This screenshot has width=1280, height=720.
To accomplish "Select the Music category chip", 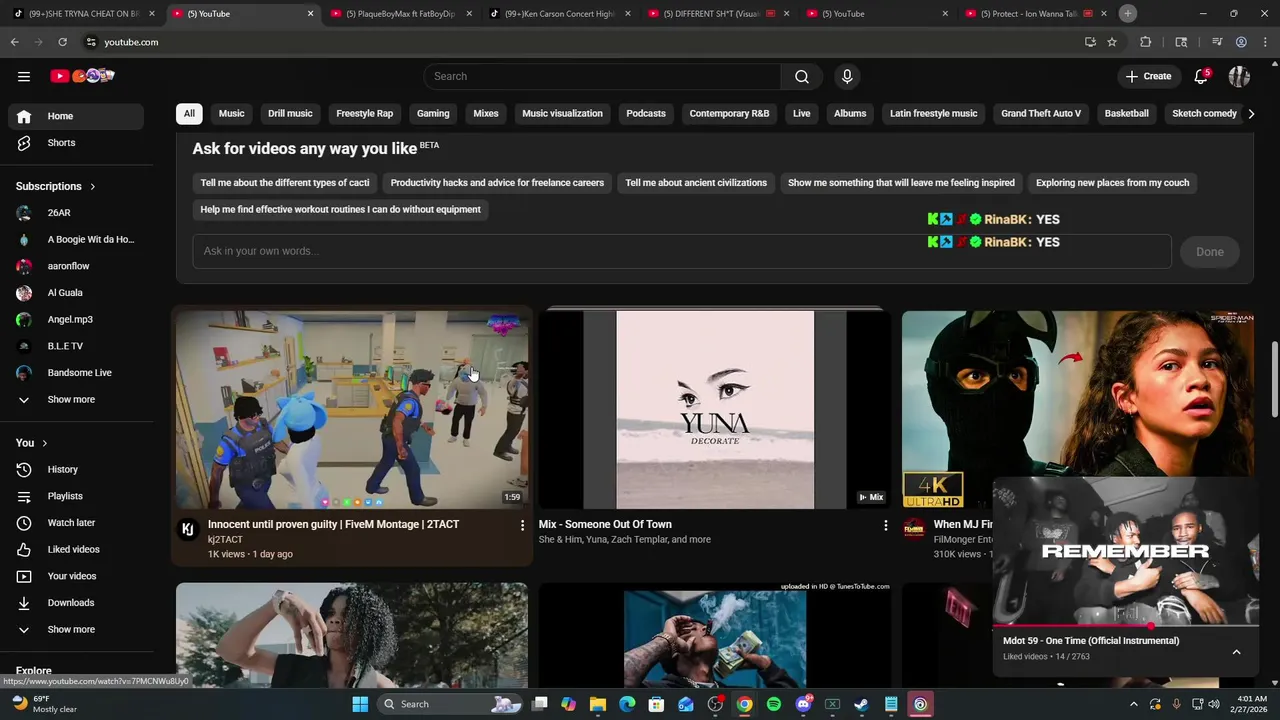I will pyautogui.click(x=232, y=113).
